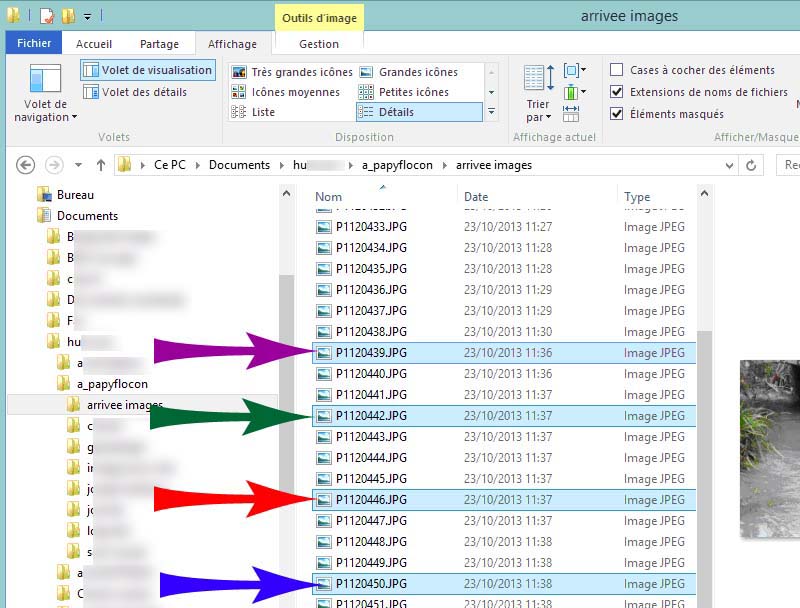The width and height of the screenshot is (800, 608).
Task: Open recent locations dropdown arrow
Action: click(x=78, y=165)
